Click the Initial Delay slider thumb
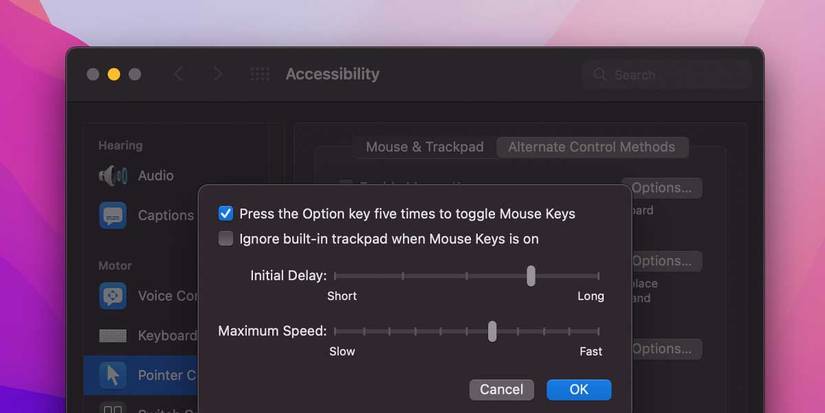The height and width of the screenshot is (413, 825). (531, 276)
